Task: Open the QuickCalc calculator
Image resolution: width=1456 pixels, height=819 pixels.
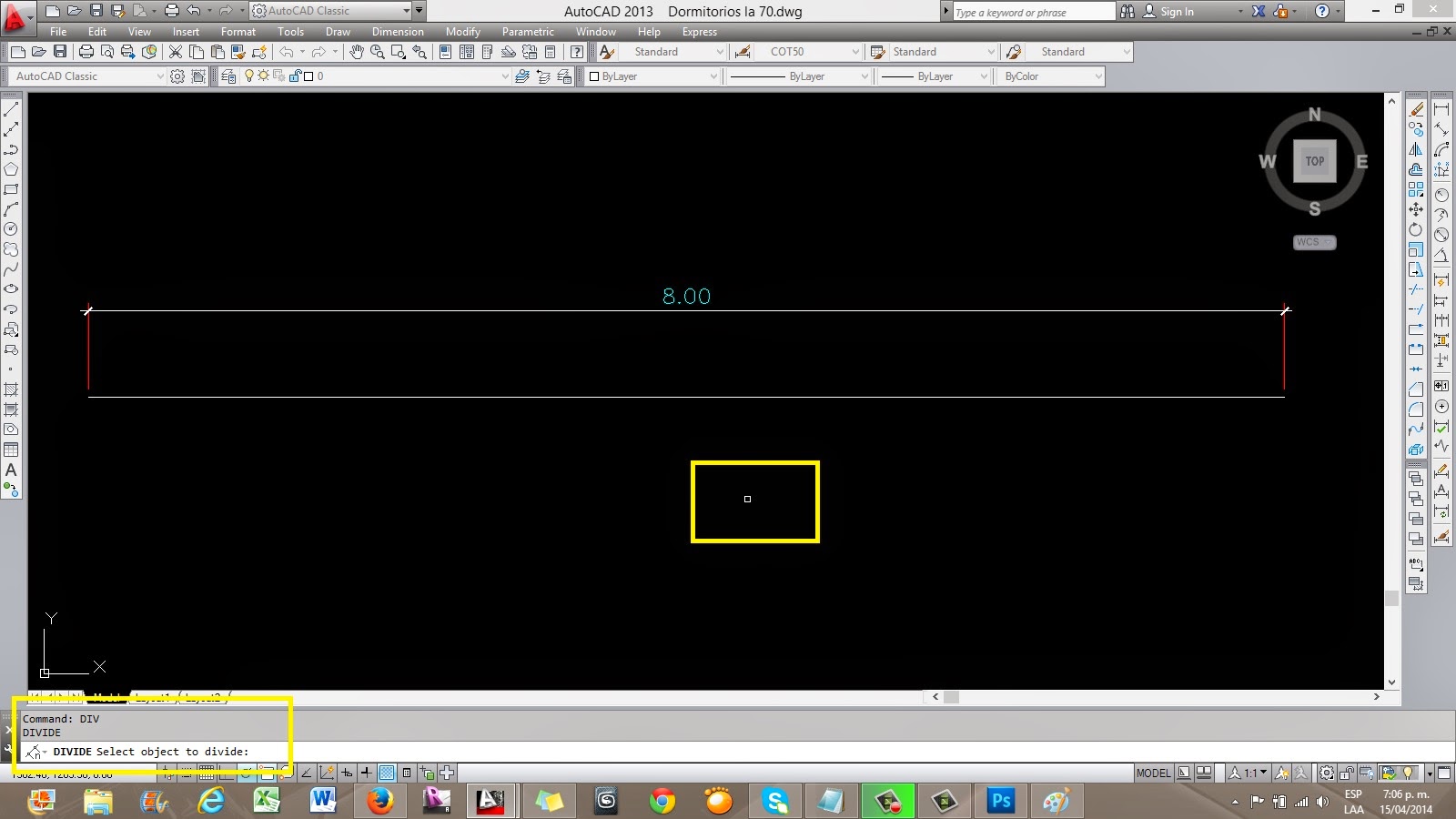Action: click(550, 52)
